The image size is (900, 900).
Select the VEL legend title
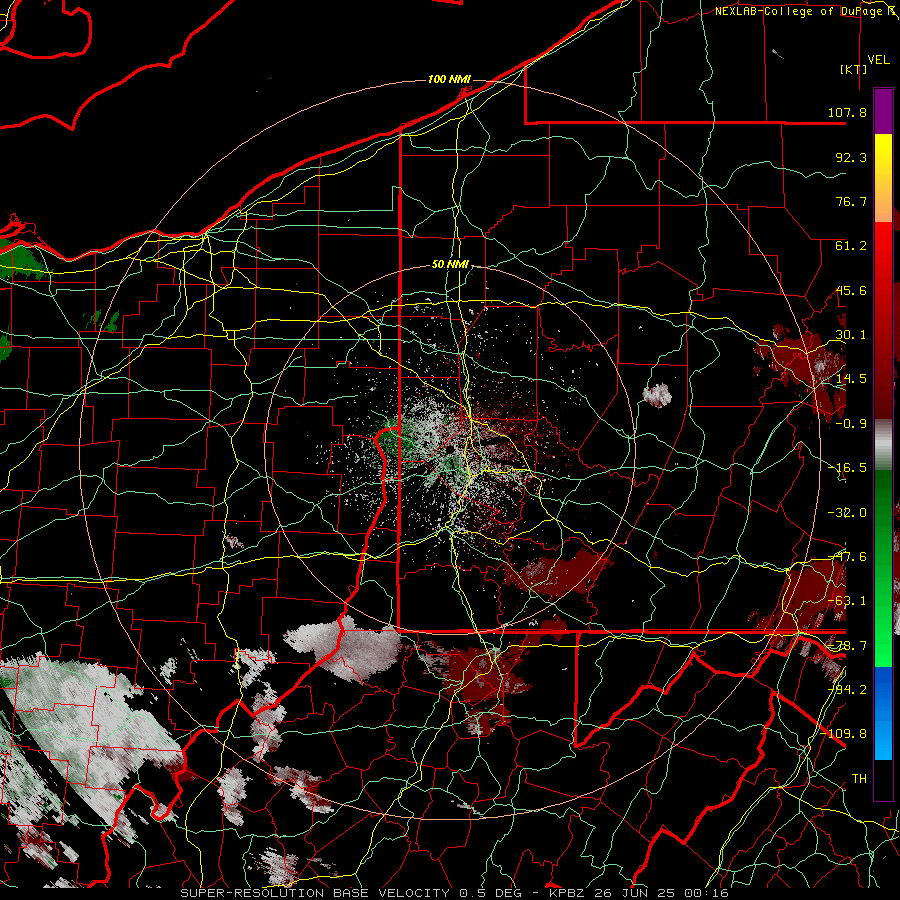878,60
